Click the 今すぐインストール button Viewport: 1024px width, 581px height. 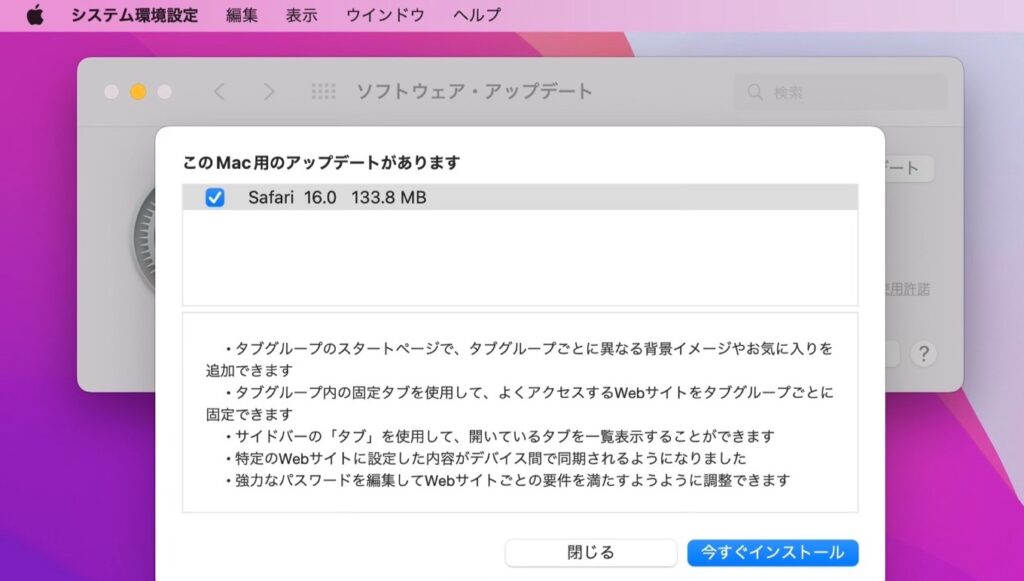coord(772,552)
